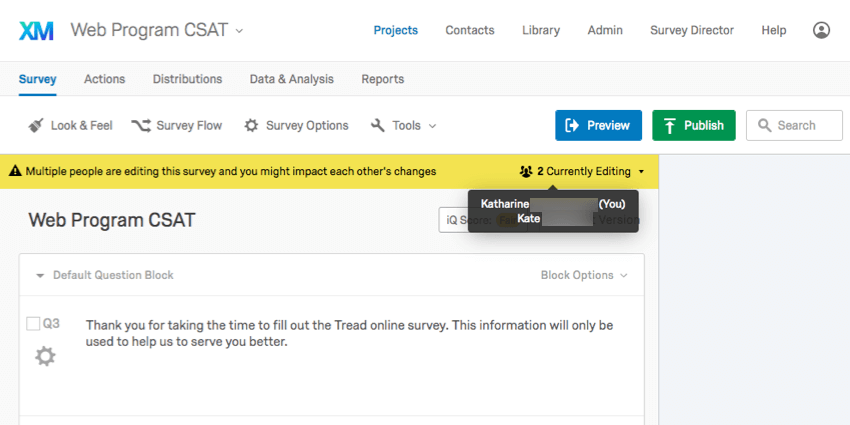Click the Web Program CSAT survey title
The height and width of the screenshot is (425, 850).
click(112, 220)
